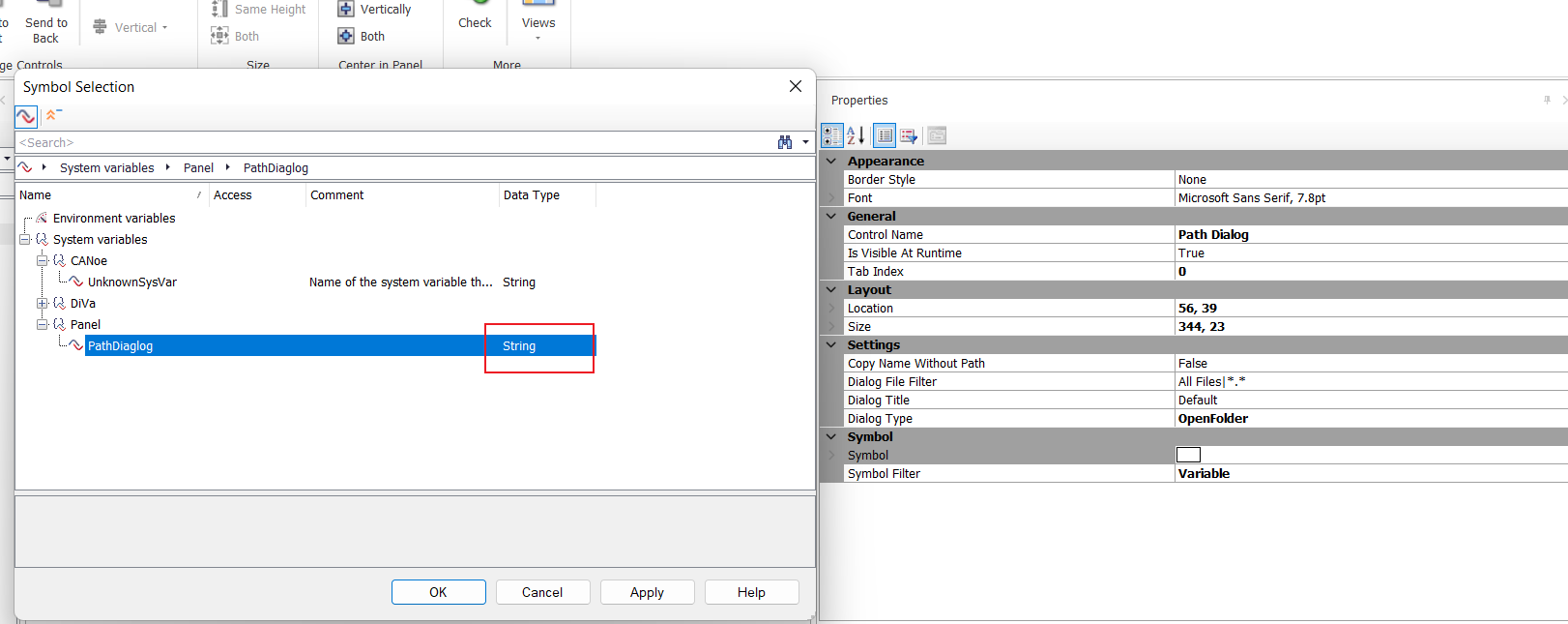
Task: Select System variables in the breadcrumb path
Action: [106, 167]
